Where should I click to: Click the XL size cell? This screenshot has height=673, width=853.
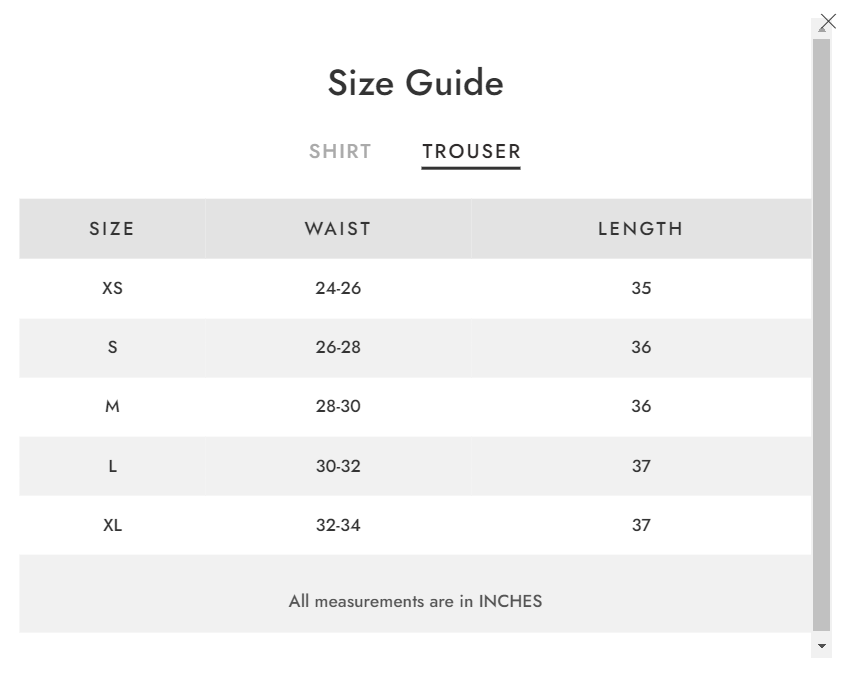click(113, 525)
